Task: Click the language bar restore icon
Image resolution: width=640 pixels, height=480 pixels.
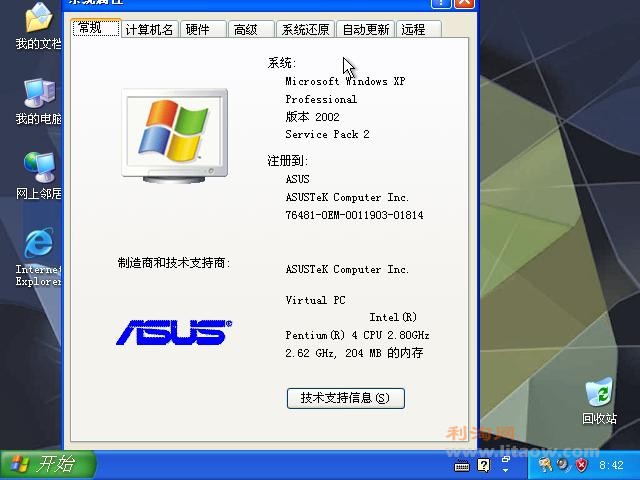Action: click(506, 459)
